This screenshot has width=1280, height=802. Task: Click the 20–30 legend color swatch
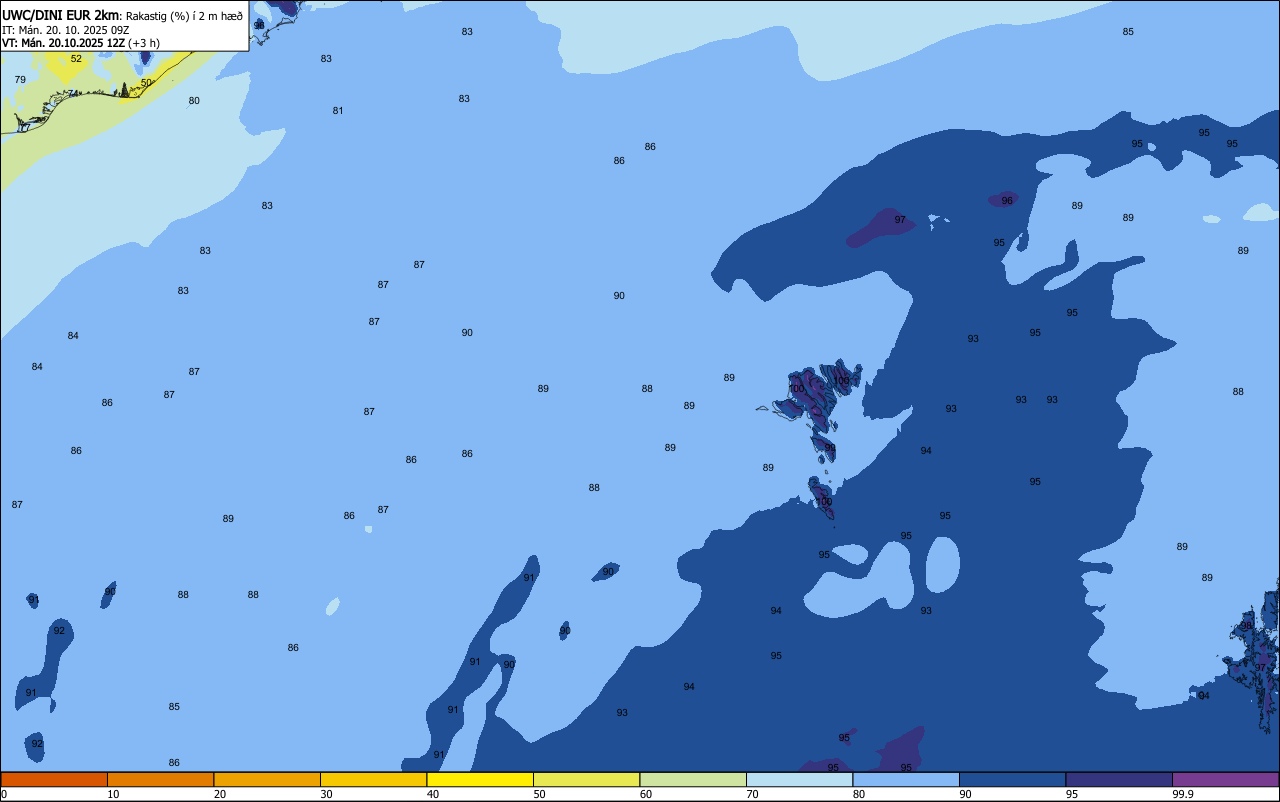267,779
